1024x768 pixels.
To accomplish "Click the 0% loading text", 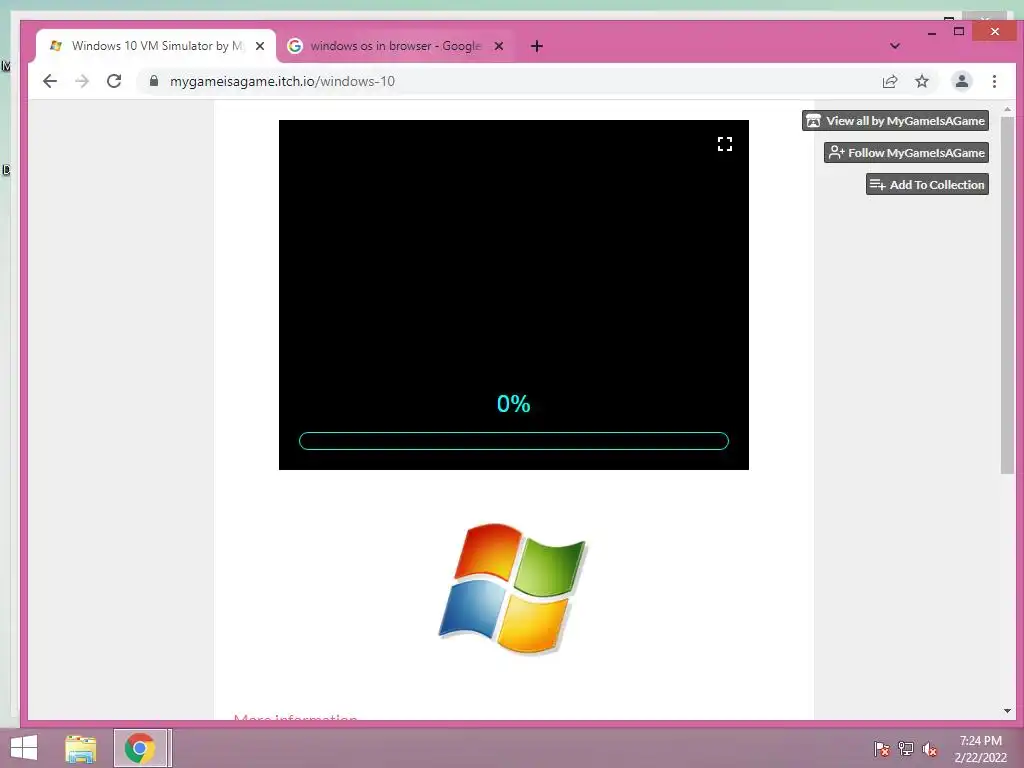I will [513, 404].
